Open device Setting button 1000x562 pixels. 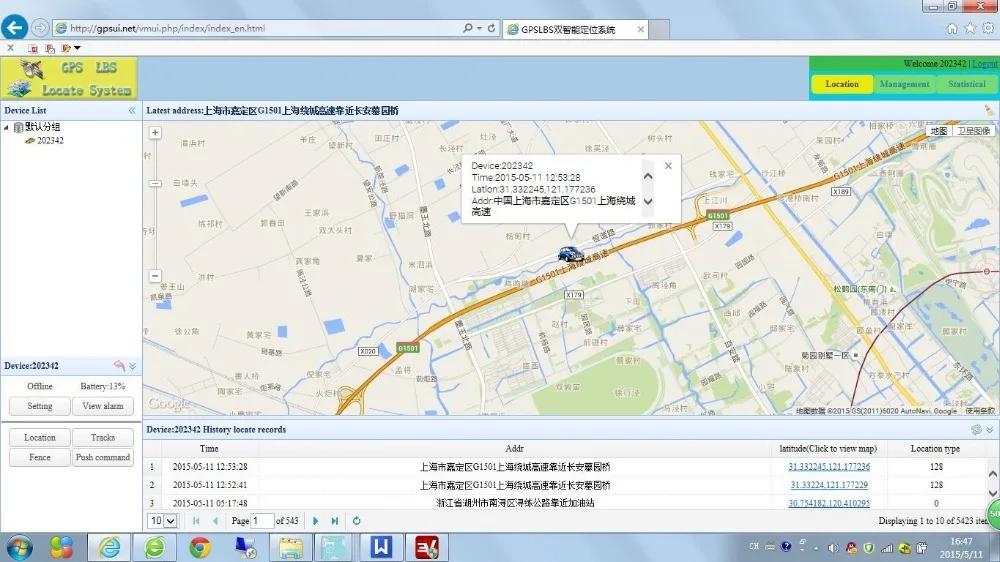tap(40, 406)
